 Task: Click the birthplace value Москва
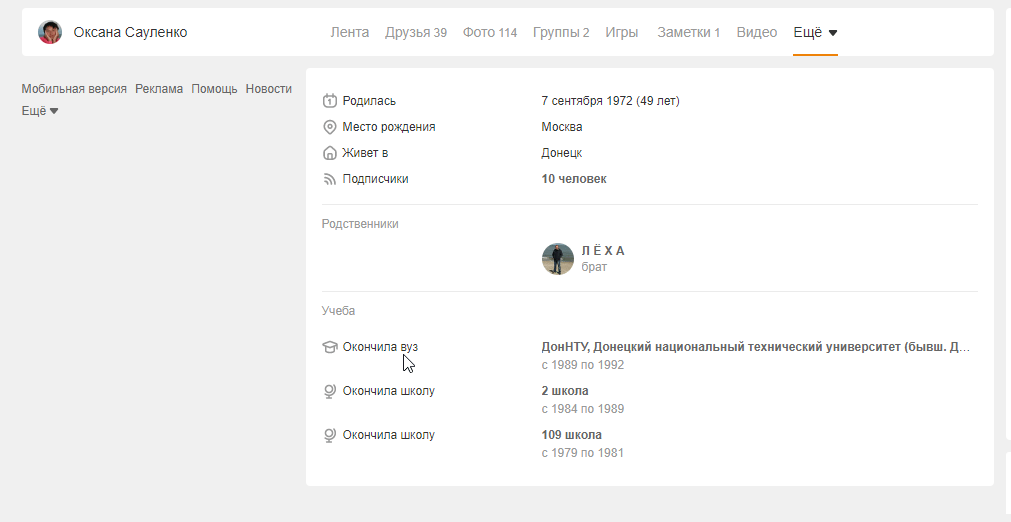click(x=562, y=127)
